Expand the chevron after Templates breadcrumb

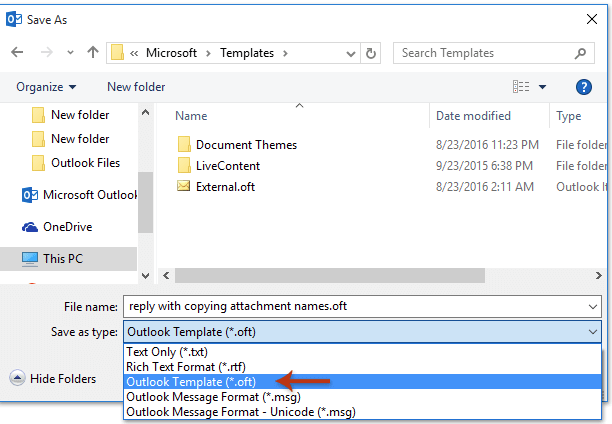285,53
